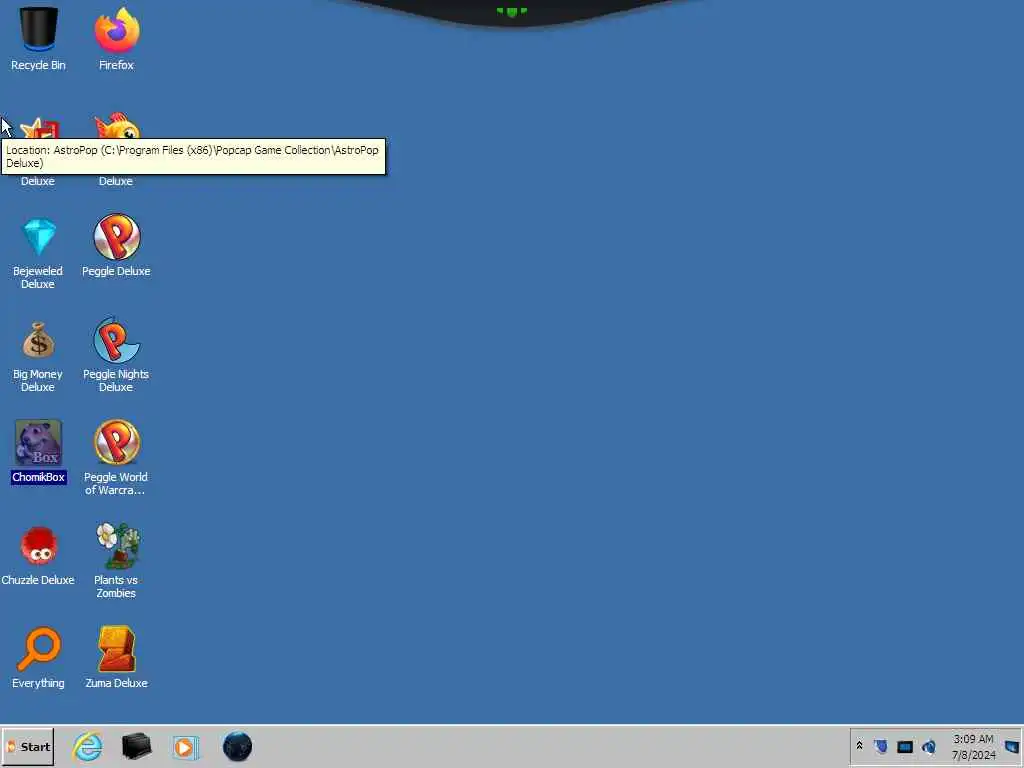This screenshot has width=1024, height=768.
Task: Open the Start menu
Action: [28, 747]
